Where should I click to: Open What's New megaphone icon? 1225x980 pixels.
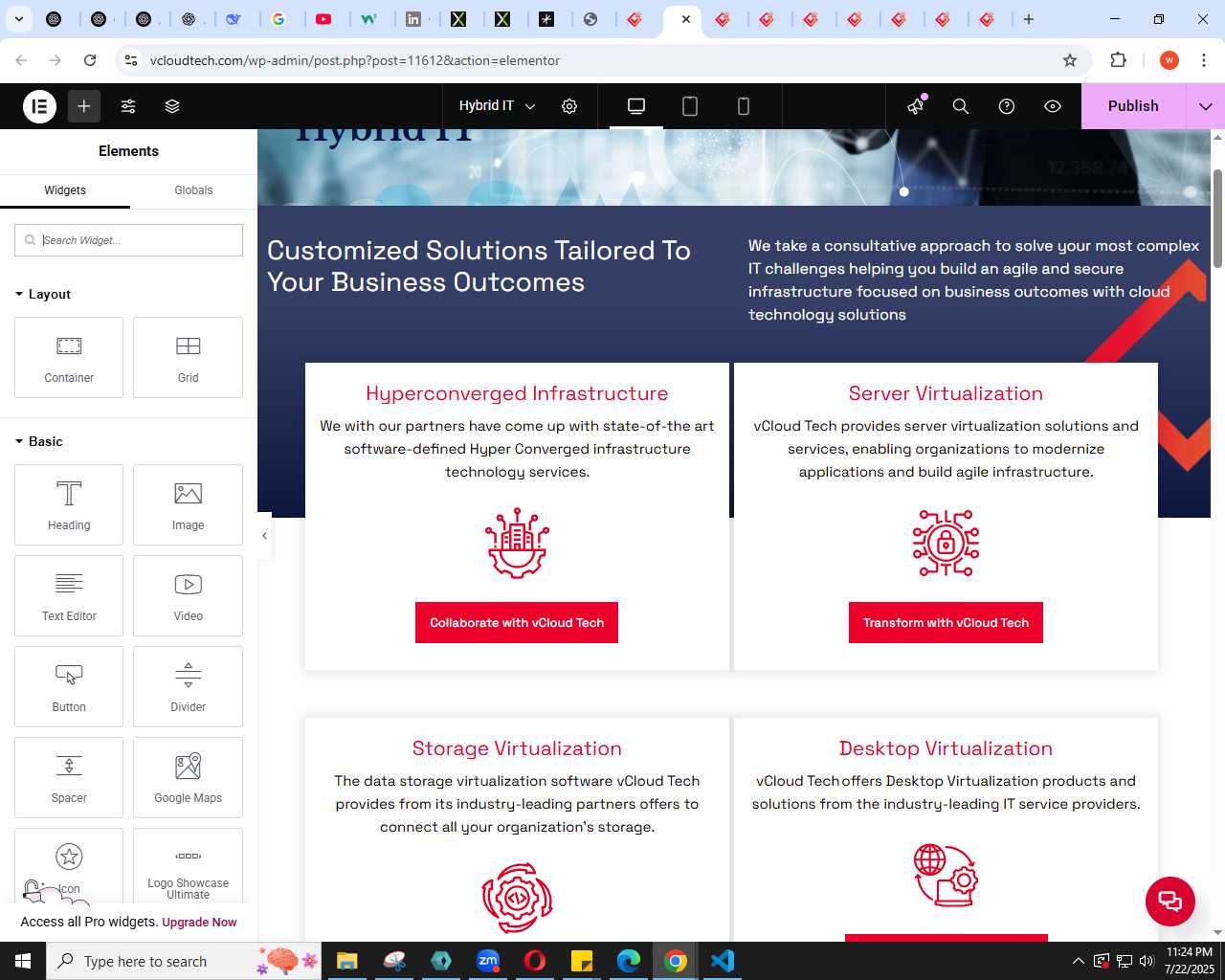916,106
